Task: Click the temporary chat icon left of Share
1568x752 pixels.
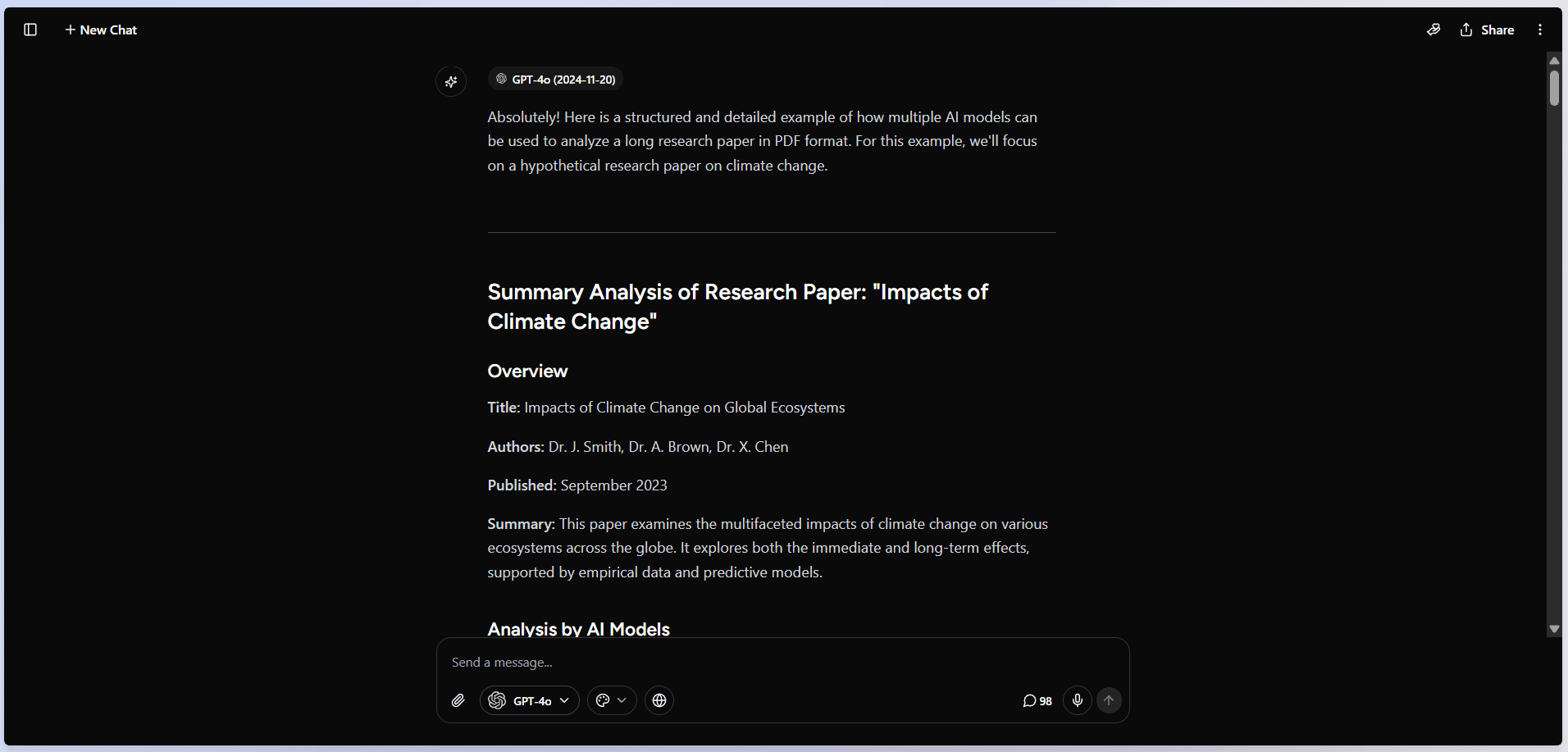Action: pyautogui.click(x=1434, y=30)
